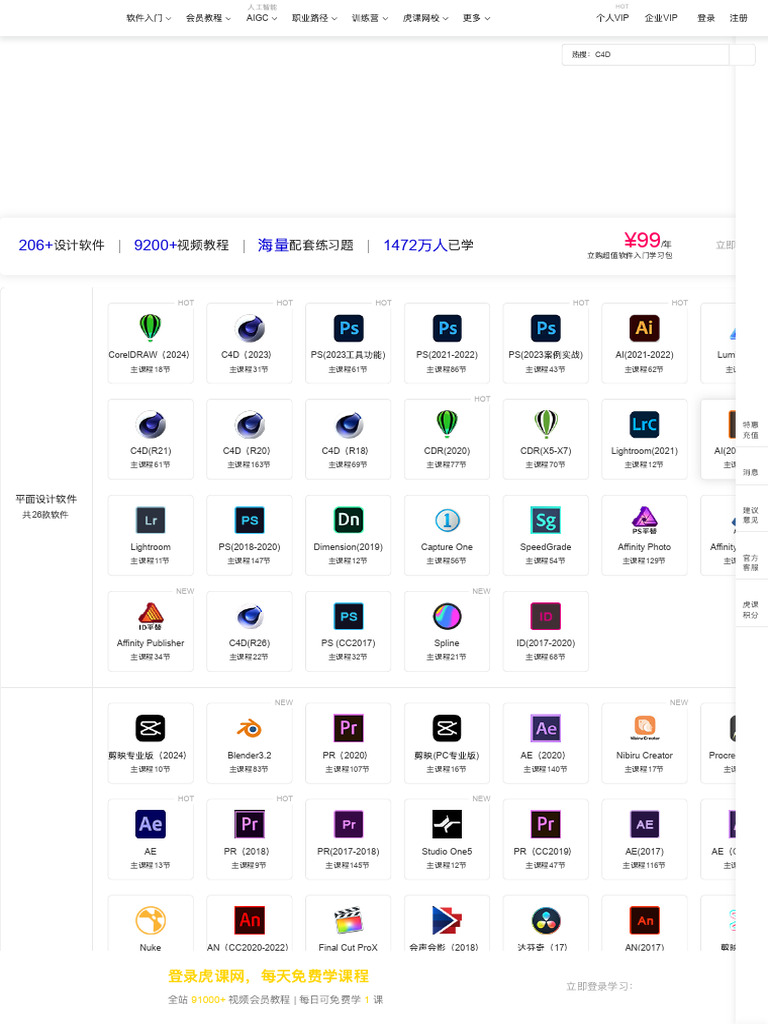768x1024 pixels.
Task: Click the Studio One5 icon
Action: point(447,824)
